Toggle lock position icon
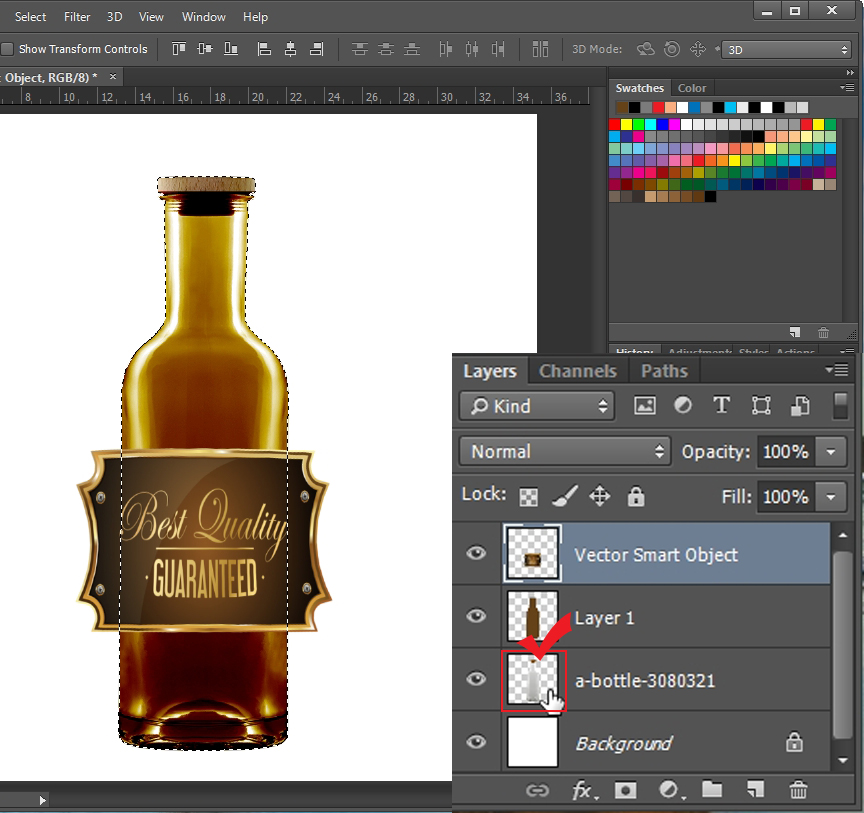 [x=600, y=496]
